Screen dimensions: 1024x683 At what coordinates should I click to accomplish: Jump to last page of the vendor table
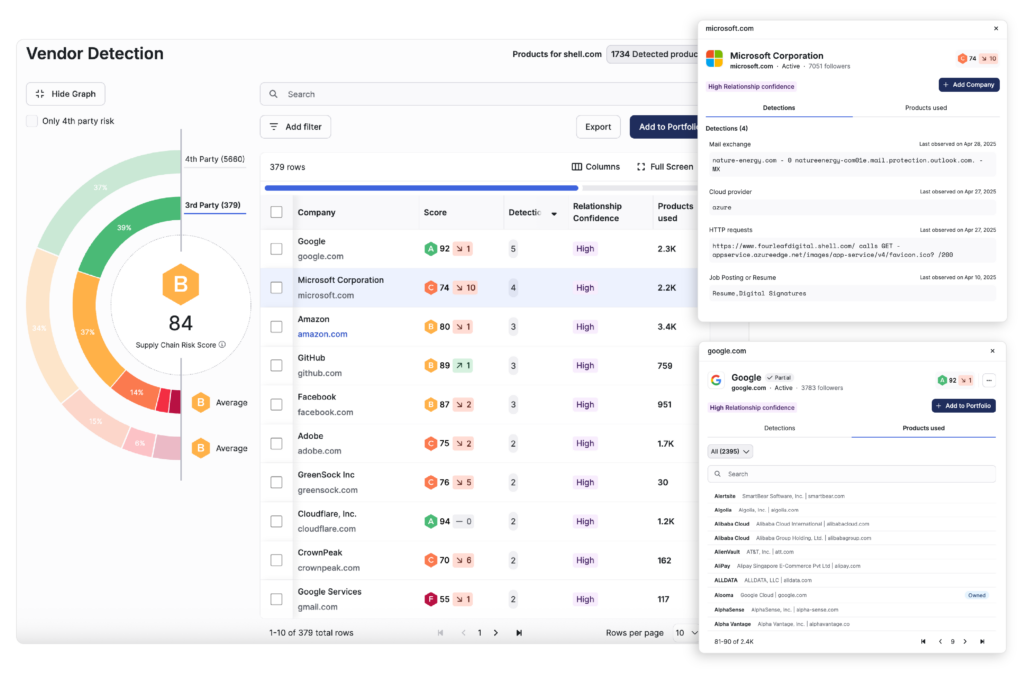click(519, 633)
